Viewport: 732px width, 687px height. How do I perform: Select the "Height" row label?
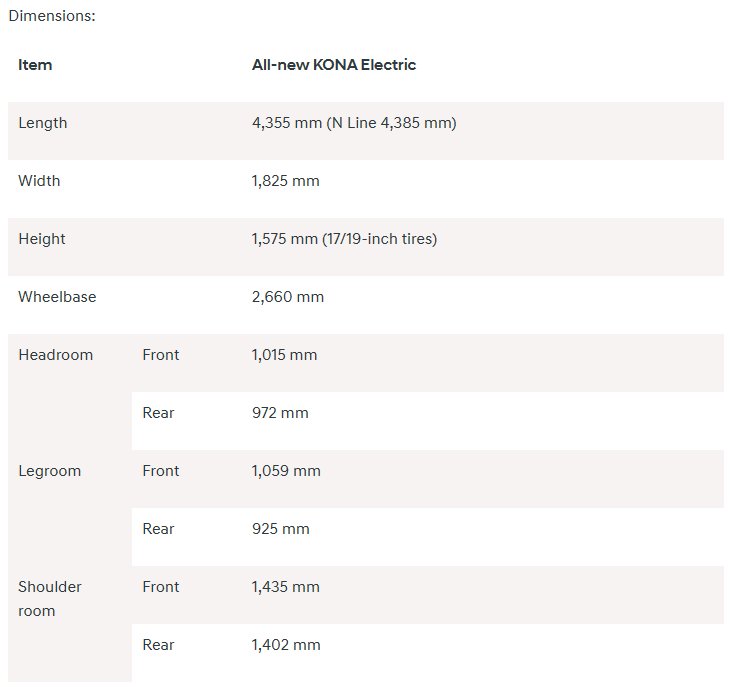[x=42, y=239]
